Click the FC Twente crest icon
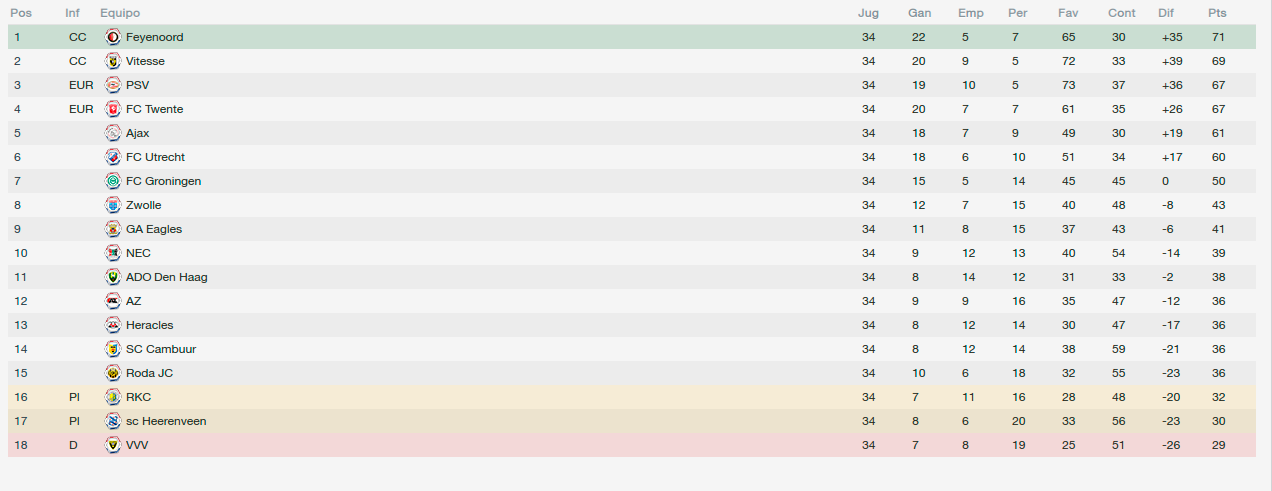The image size is (1272, 491). pos(112,109)
